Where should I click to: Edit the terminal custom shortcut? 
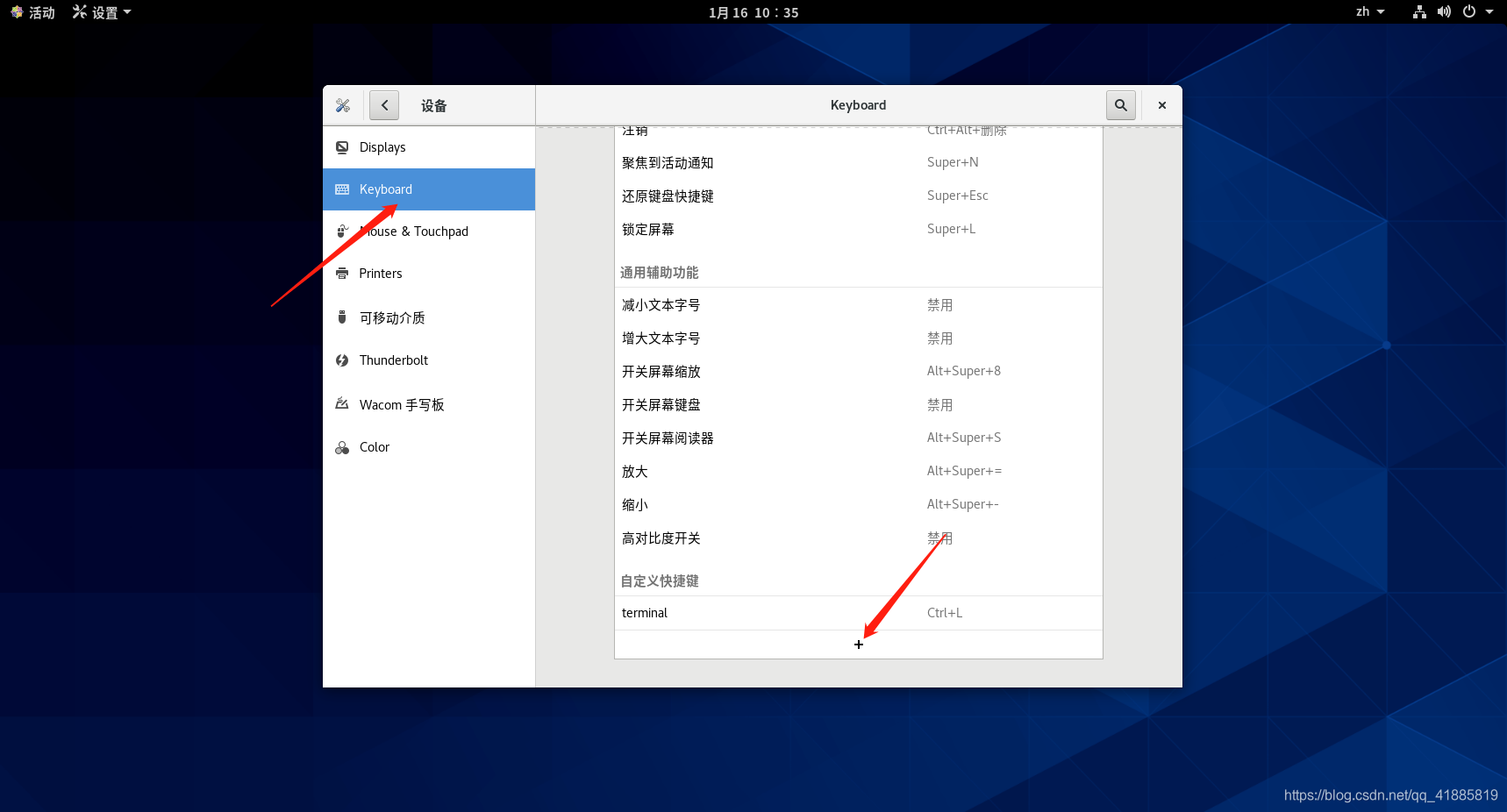pyautogui.click(x=859, y=613)
